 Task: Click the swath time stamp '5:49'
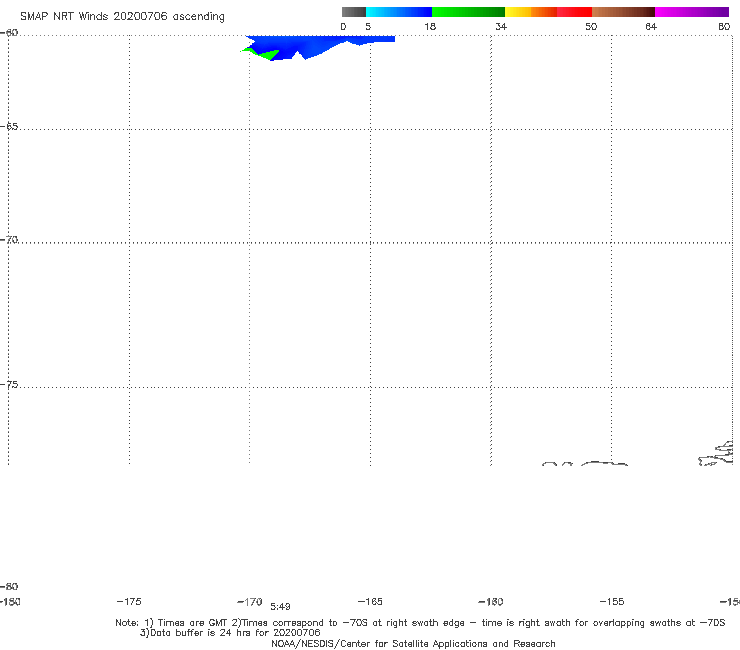280,607
